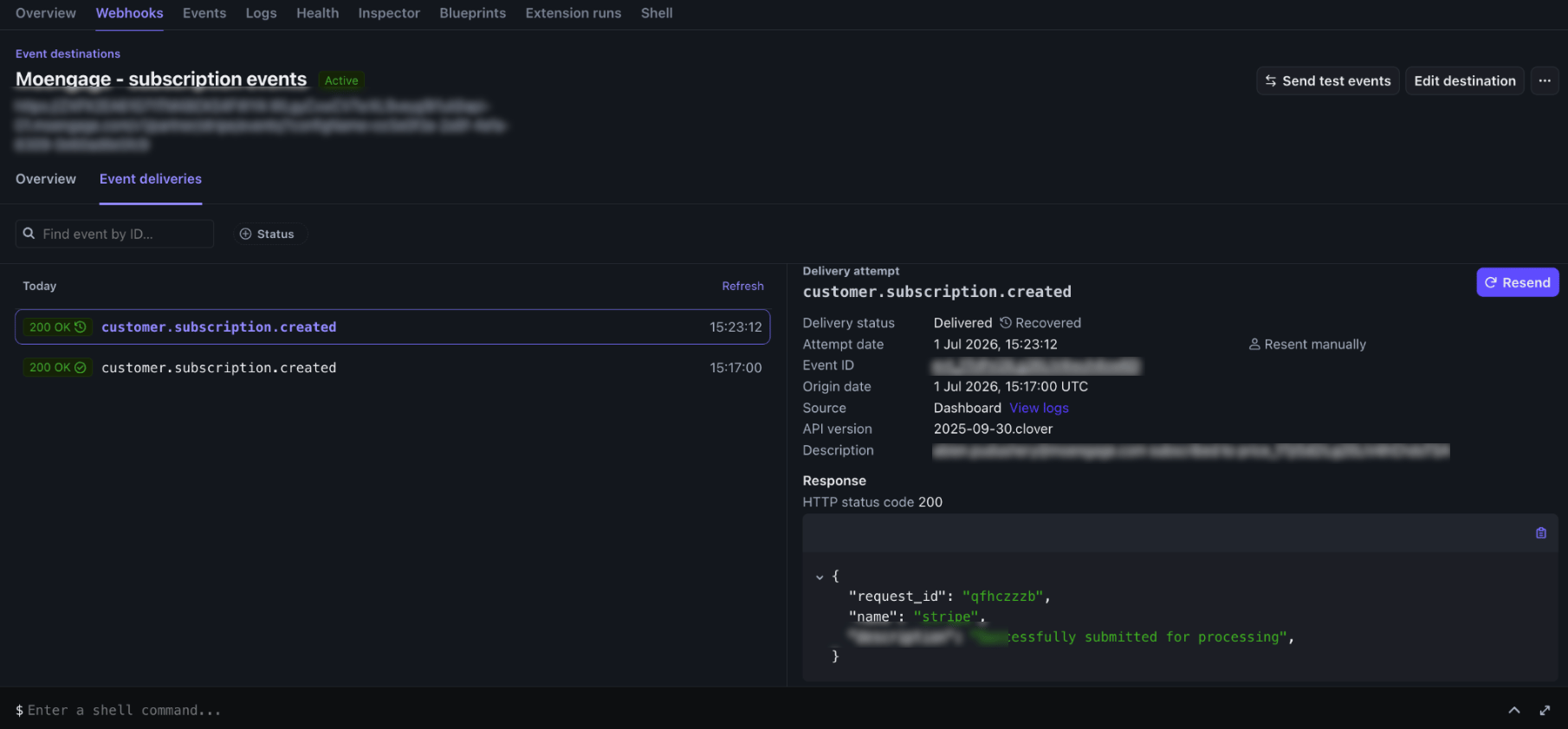Click the Recovered status icon
Viewport: 1568px width, 729px height.
point(1006,323)
